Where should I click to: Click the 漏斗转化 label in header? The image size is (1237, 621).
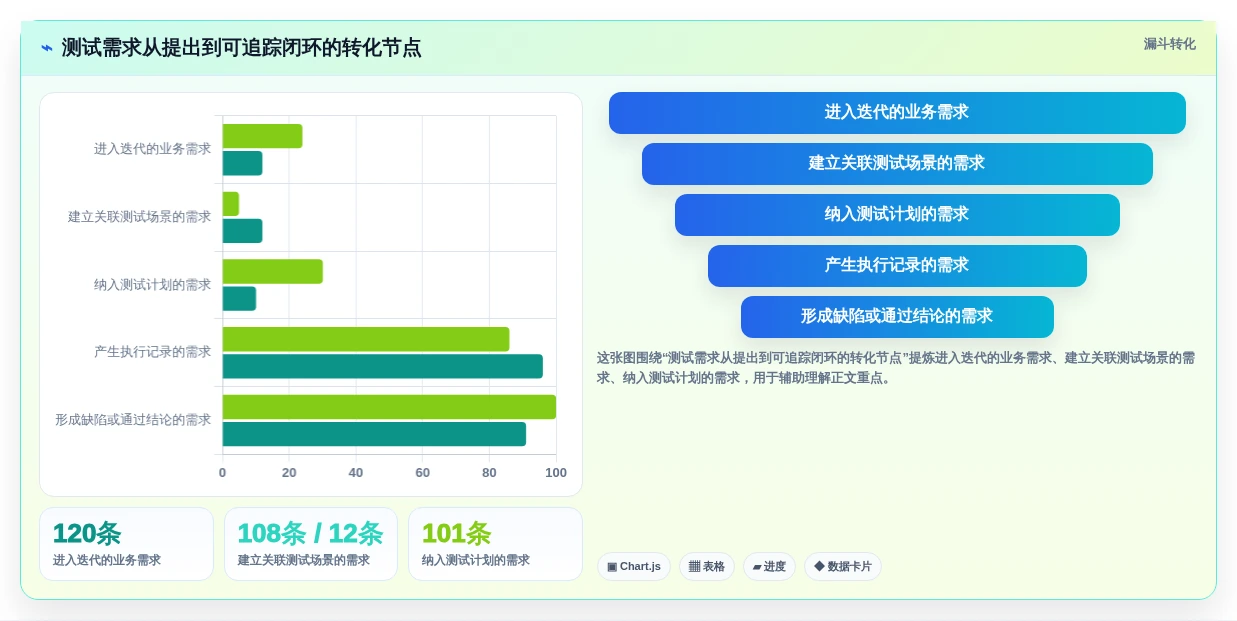(x=1169, y=44)
